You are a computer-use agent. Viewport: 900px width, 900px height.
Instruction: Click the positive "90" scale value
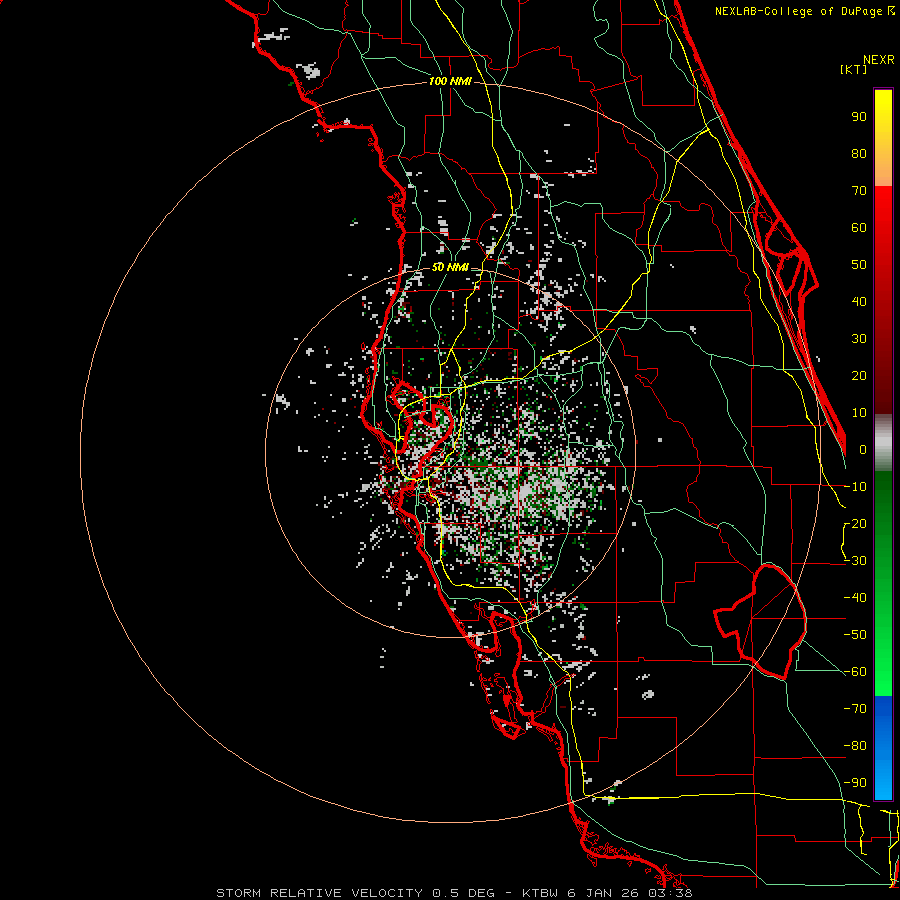[859, 117]
